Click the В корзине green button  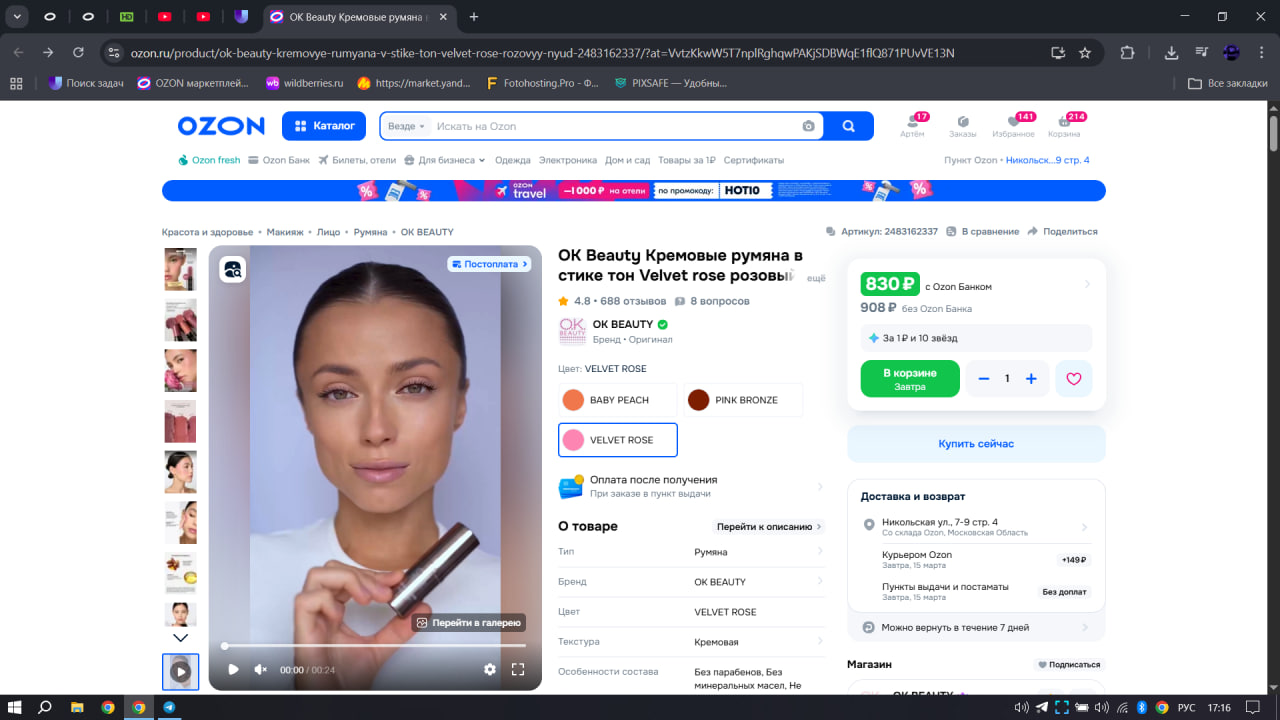[x=910, y=379]
